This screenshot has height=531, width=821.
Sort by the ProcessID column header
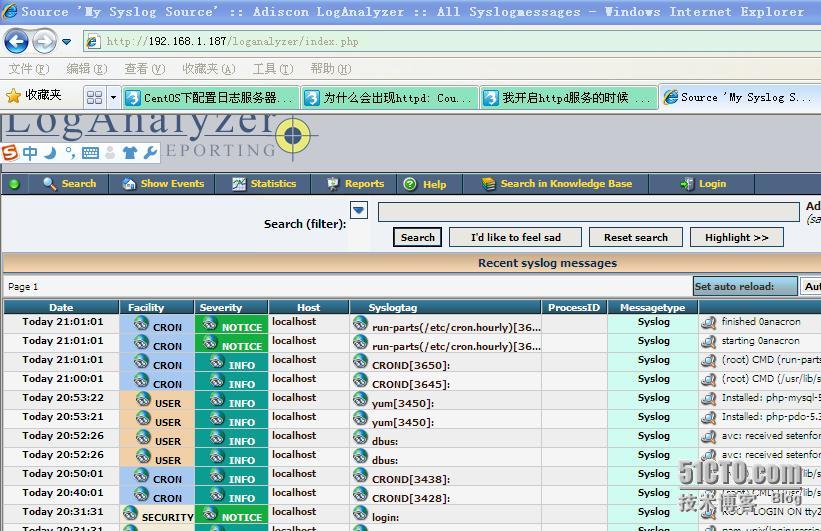pyautogui.click(x=574, y=307)
